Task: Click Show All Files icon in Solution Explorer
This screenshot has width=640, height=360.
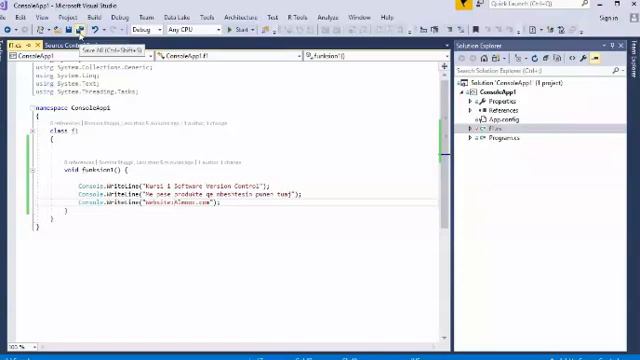Action: pos(557,58)
